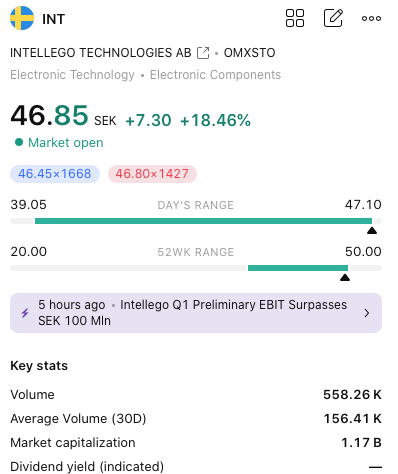Click the day's range green bar
398x474 pixels.
pyautogui.click(x=203, y=221)
